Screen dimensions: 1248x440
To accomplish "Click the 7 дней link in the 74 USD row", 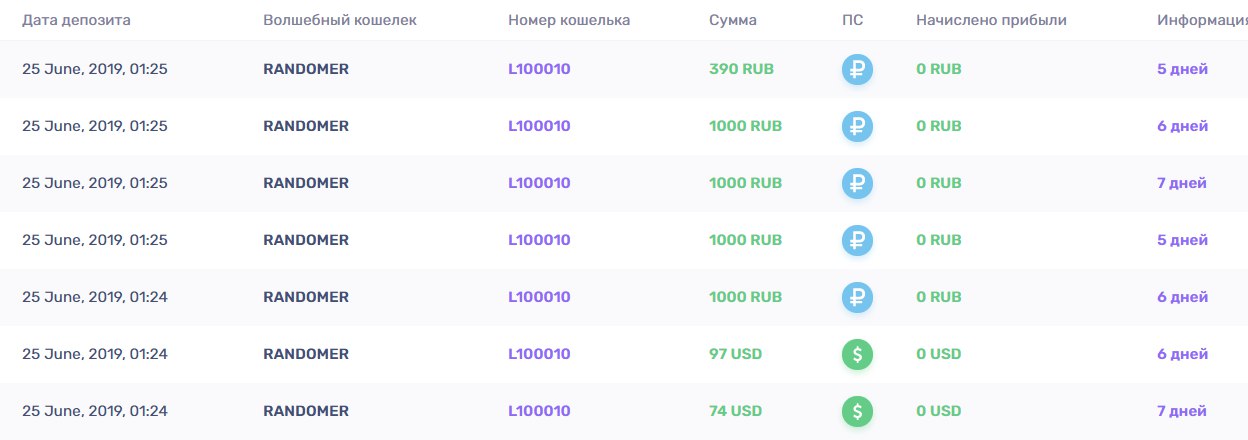I will [1182, 411].
